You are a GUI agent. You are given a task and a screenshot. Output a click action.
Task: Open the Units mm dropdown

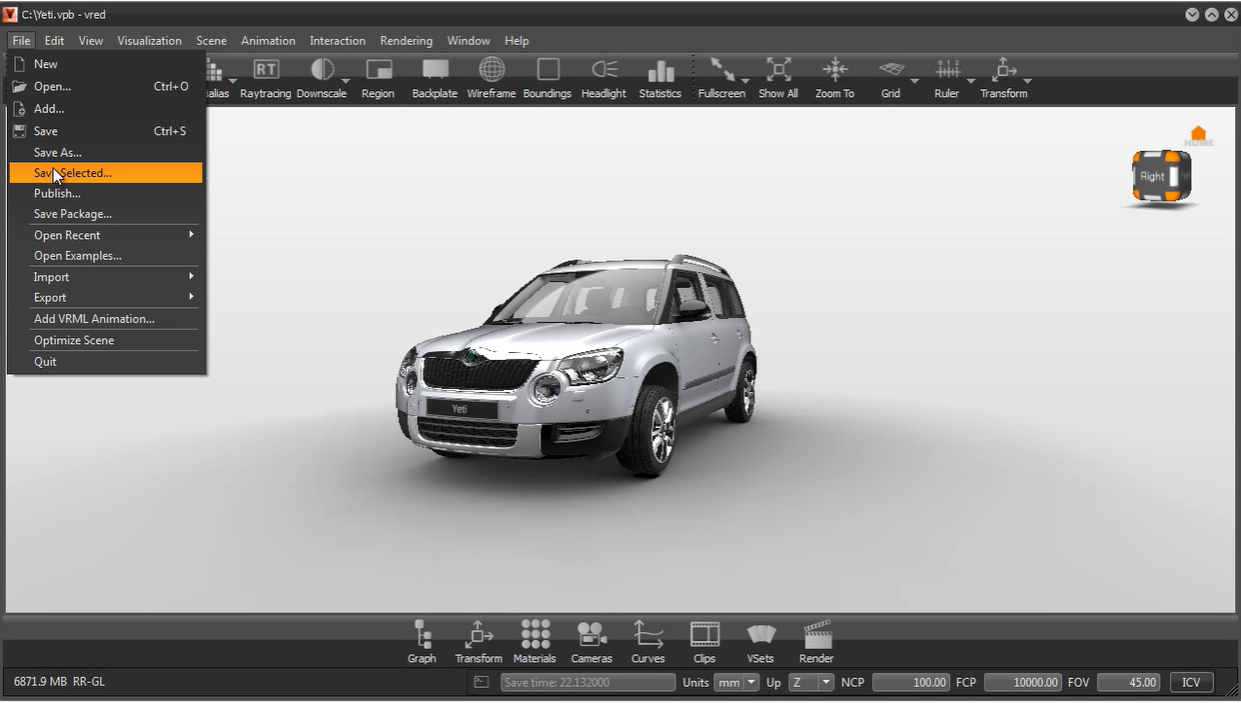[x=737, y=682]
